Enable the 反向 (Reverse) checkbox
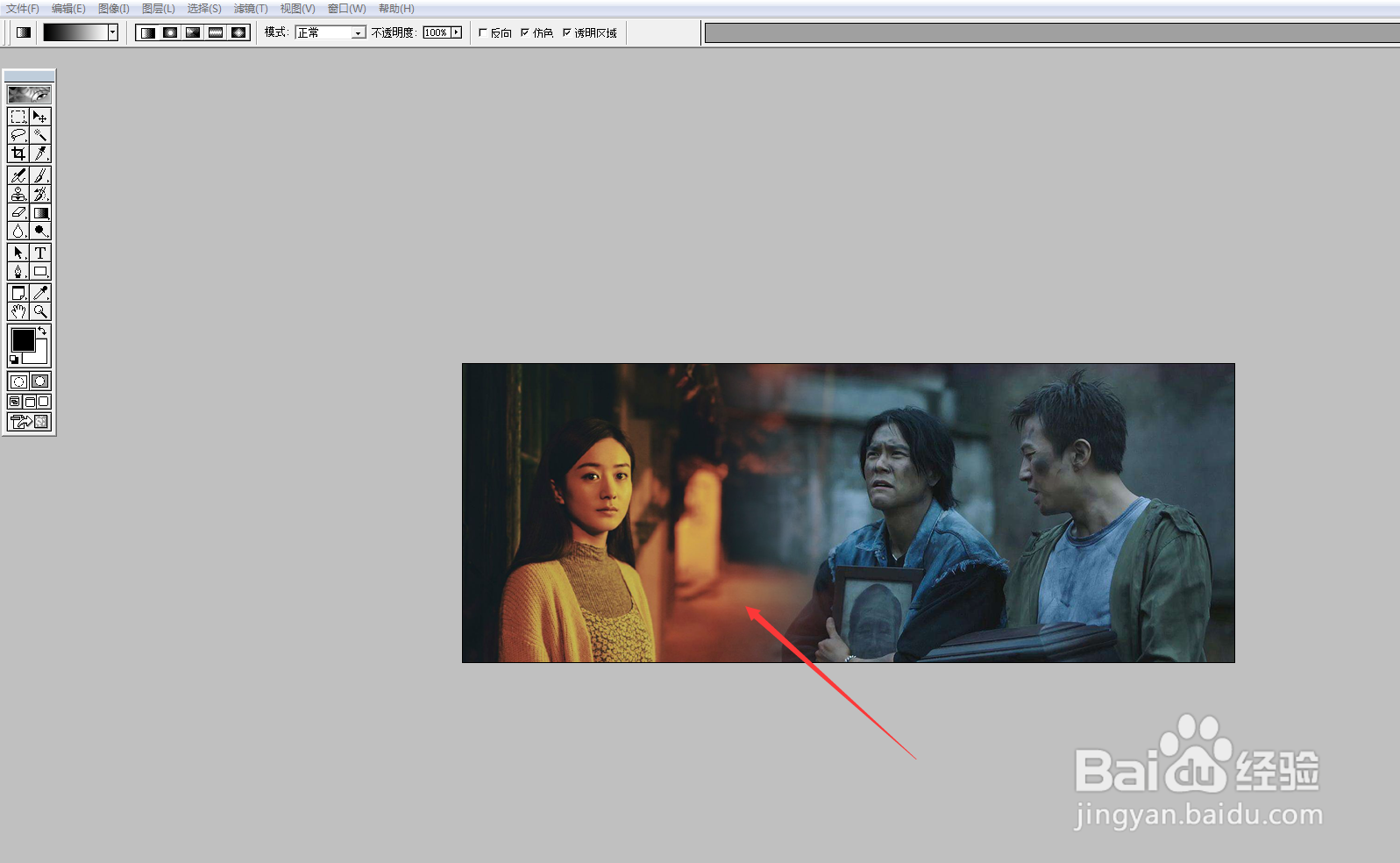This screenshot has height=863, width=1400. point(483,32)
